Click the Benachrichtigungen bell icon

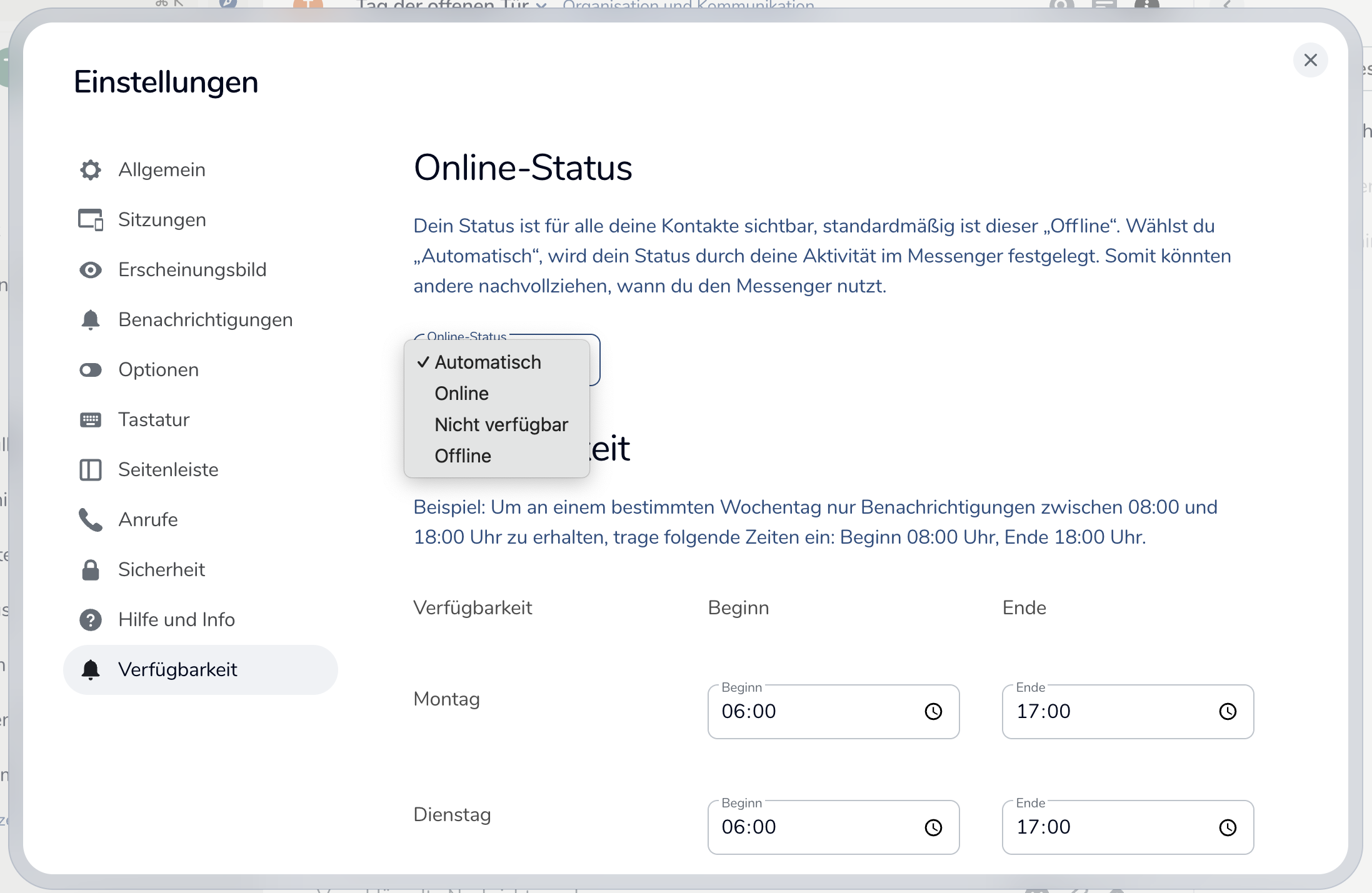click(91, 320)
